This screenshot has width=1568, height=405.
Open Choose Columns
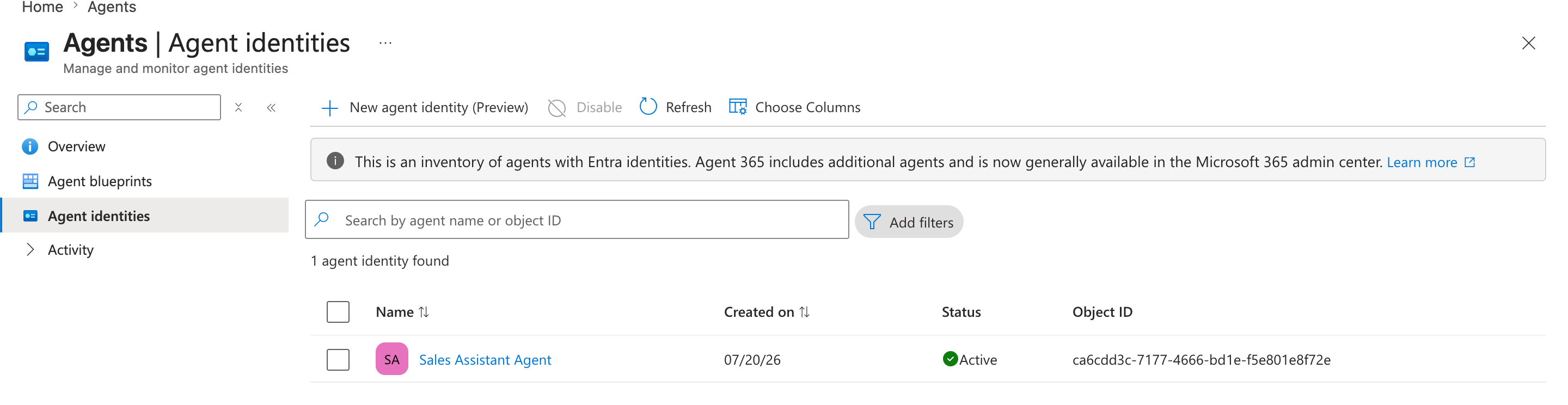(795, 108)
